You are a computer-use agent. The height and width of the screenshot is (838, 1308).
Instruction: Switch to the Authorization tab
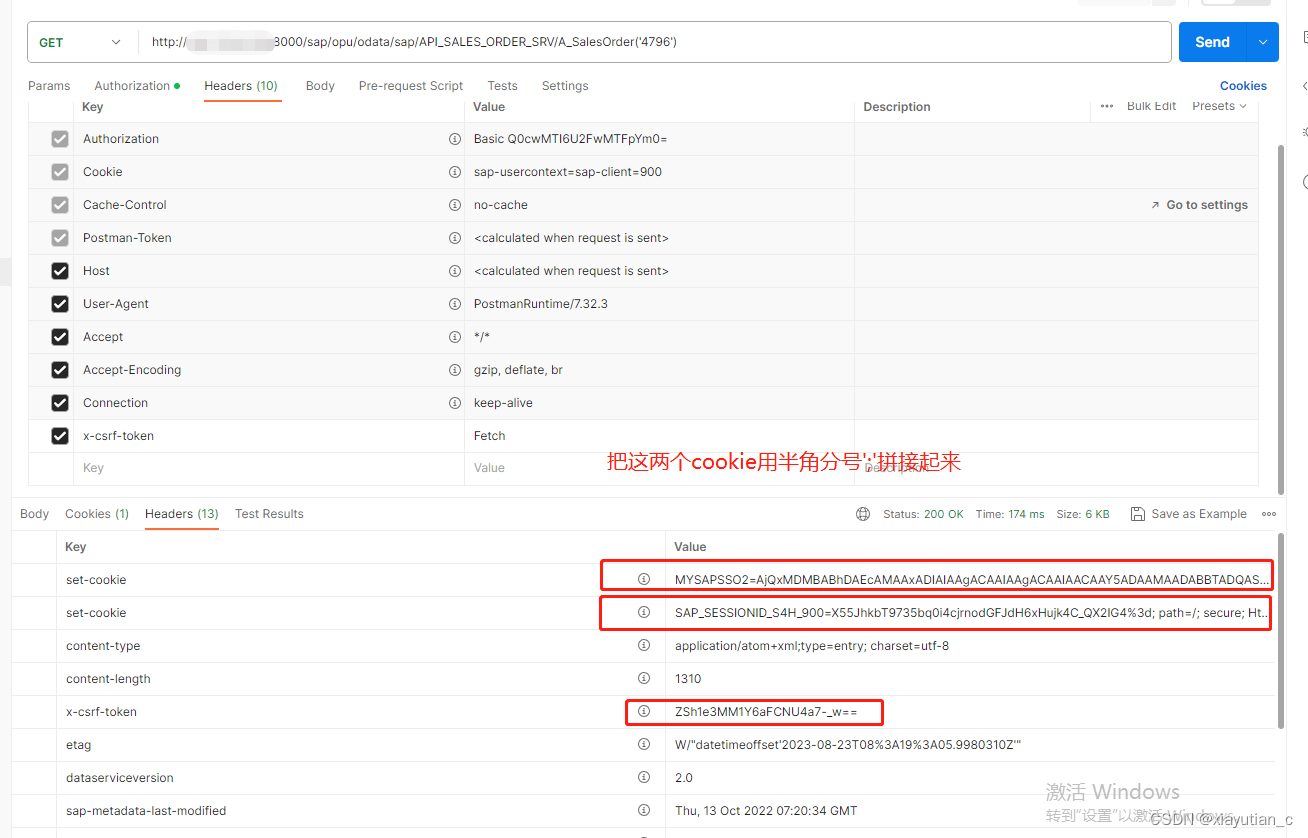(137, 86)
